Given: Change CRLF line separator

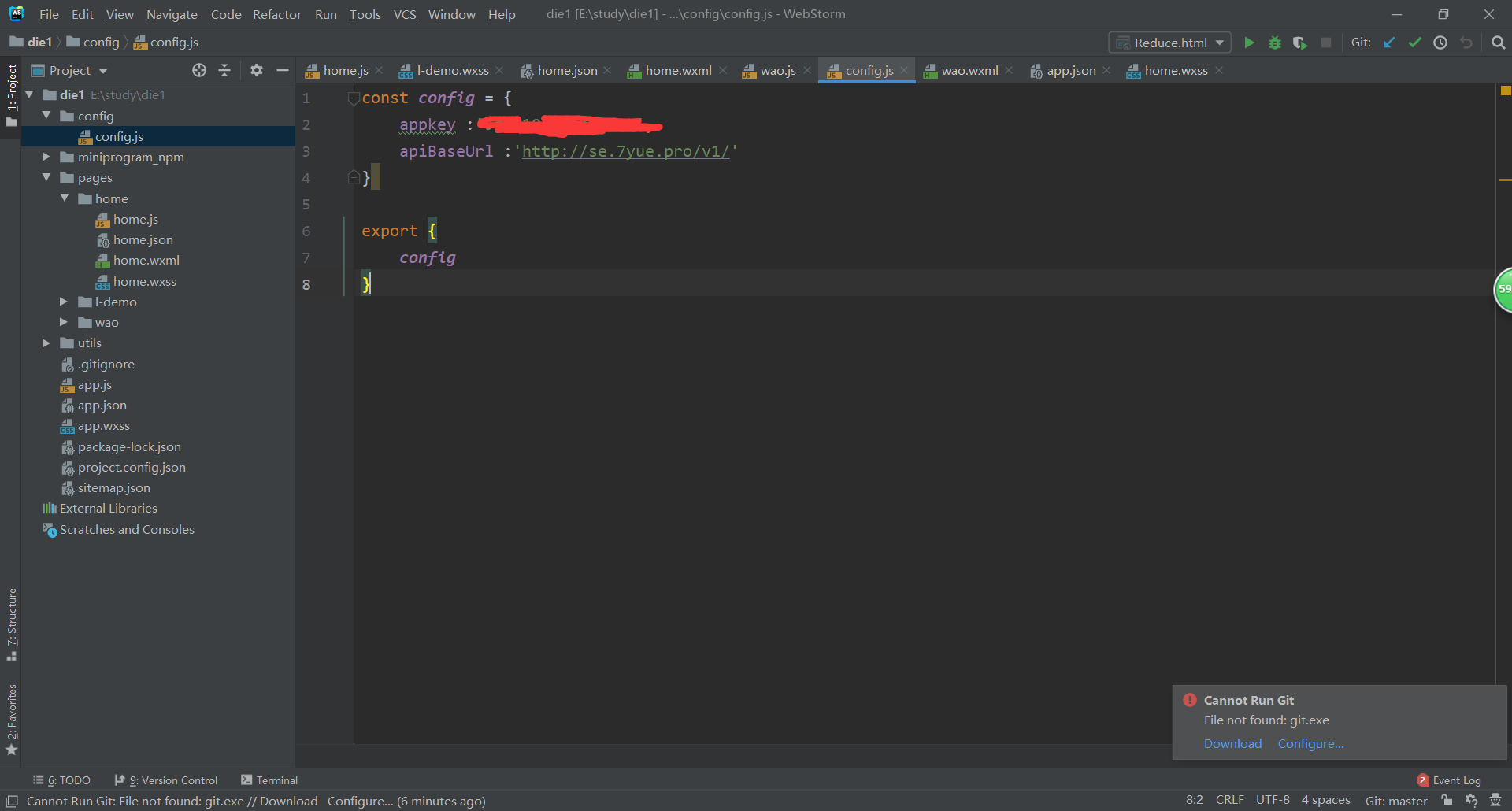Looking at the screenshot, I should [1229, 800].
